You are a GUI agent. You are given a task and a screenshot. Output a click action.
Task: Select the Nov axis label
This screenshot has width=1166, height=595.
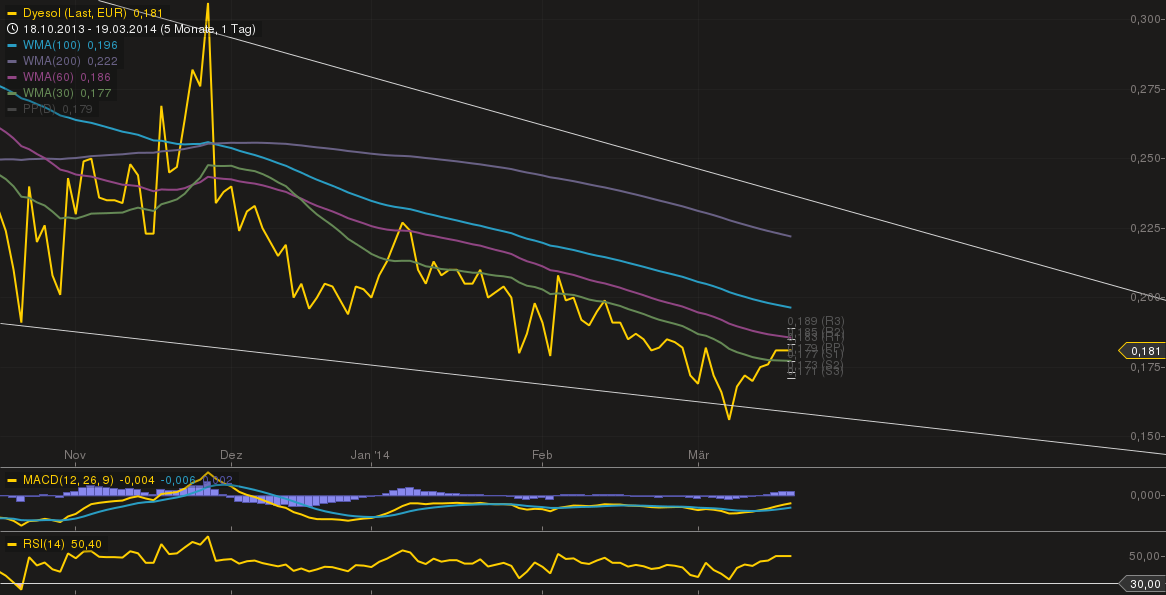[74, 454]
